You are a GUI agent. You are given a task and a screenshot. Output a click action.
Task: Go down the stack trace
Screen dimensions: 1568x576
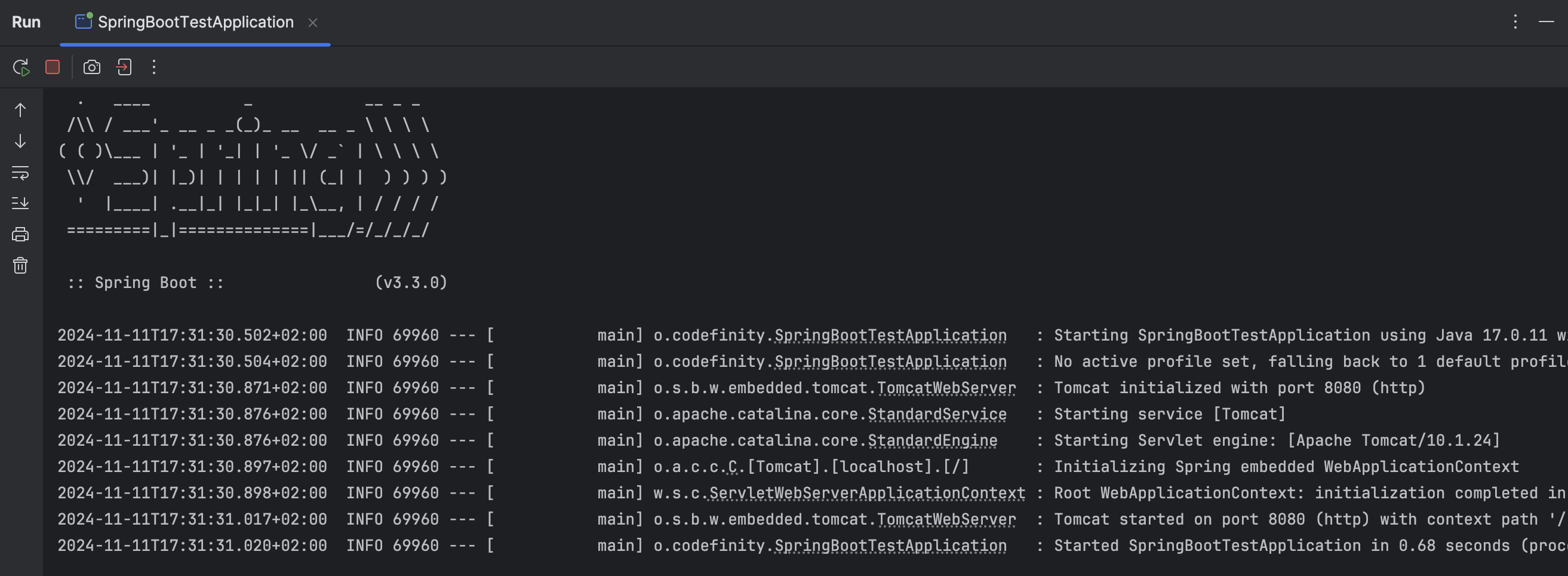(20, 141)
